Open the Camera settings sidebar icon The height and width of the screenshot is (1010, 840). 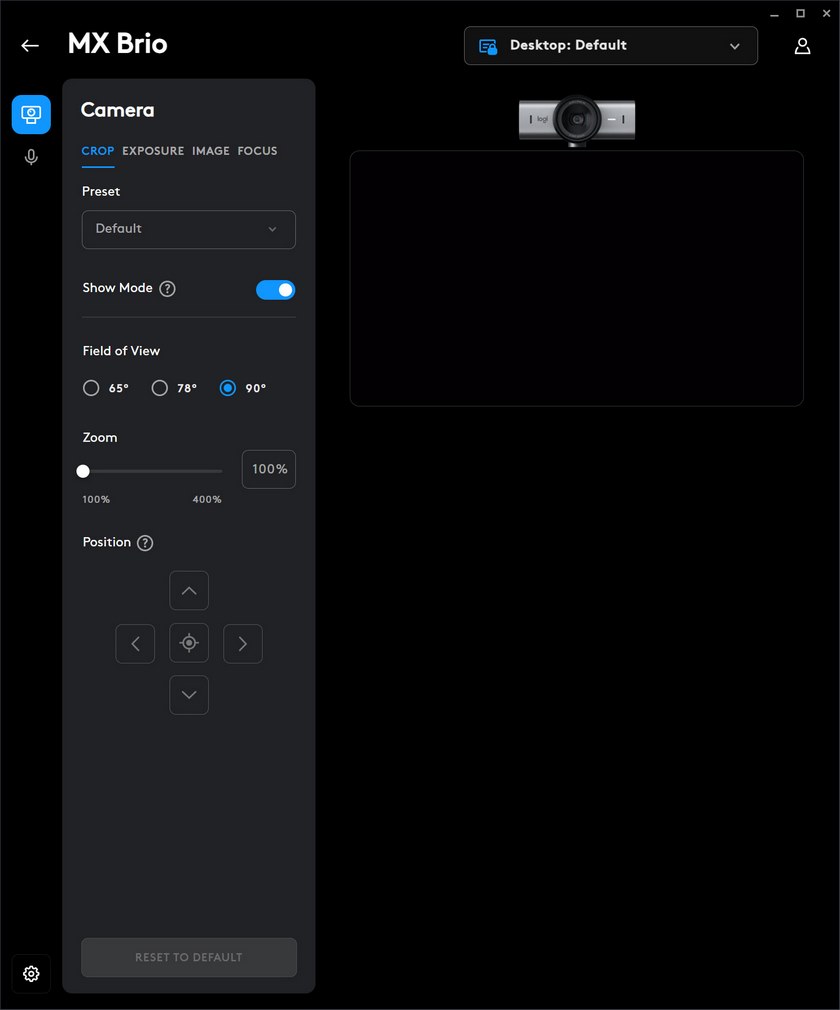[31, 115]
